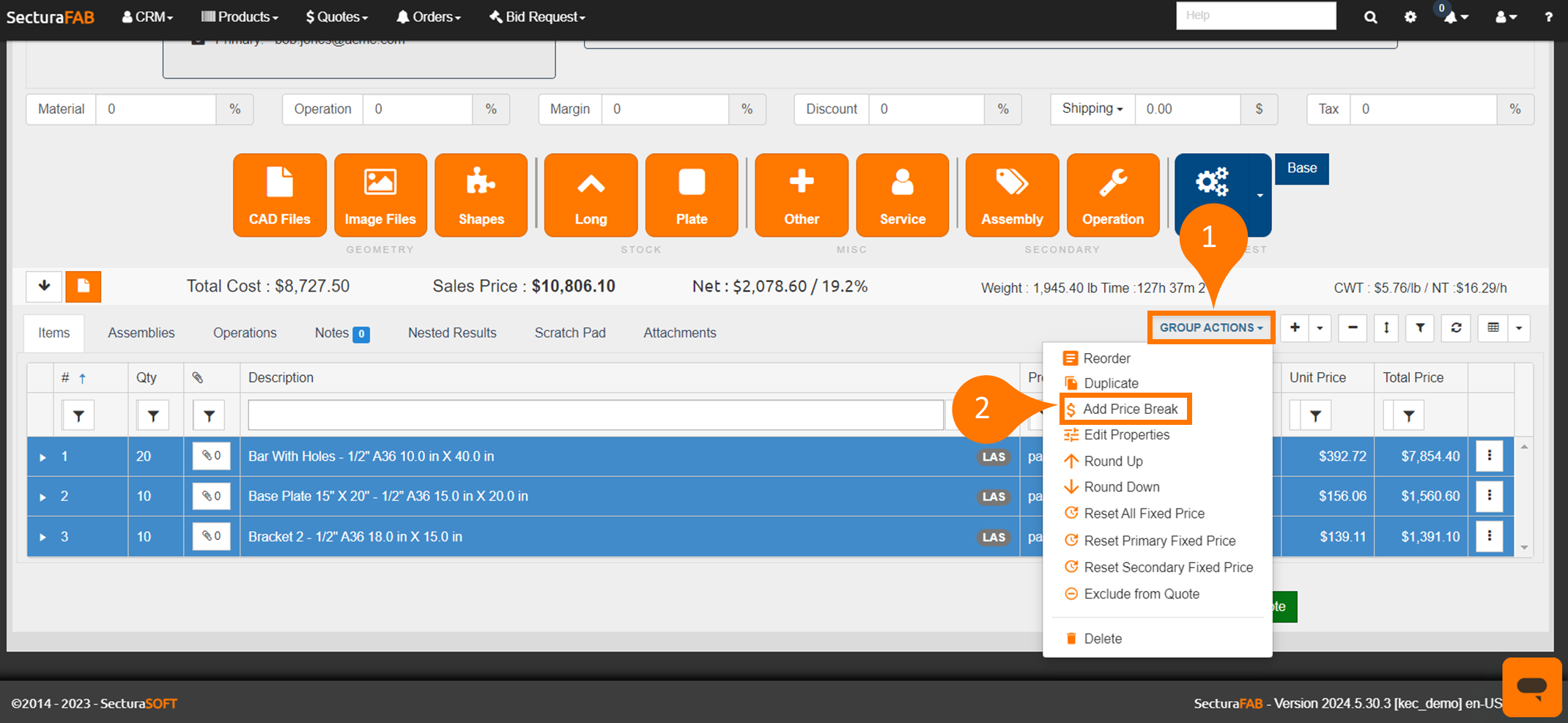Add a secondary Operation with wrench icon
Viewport: 1568px width, 723px height.
(x=1112, y=195)
